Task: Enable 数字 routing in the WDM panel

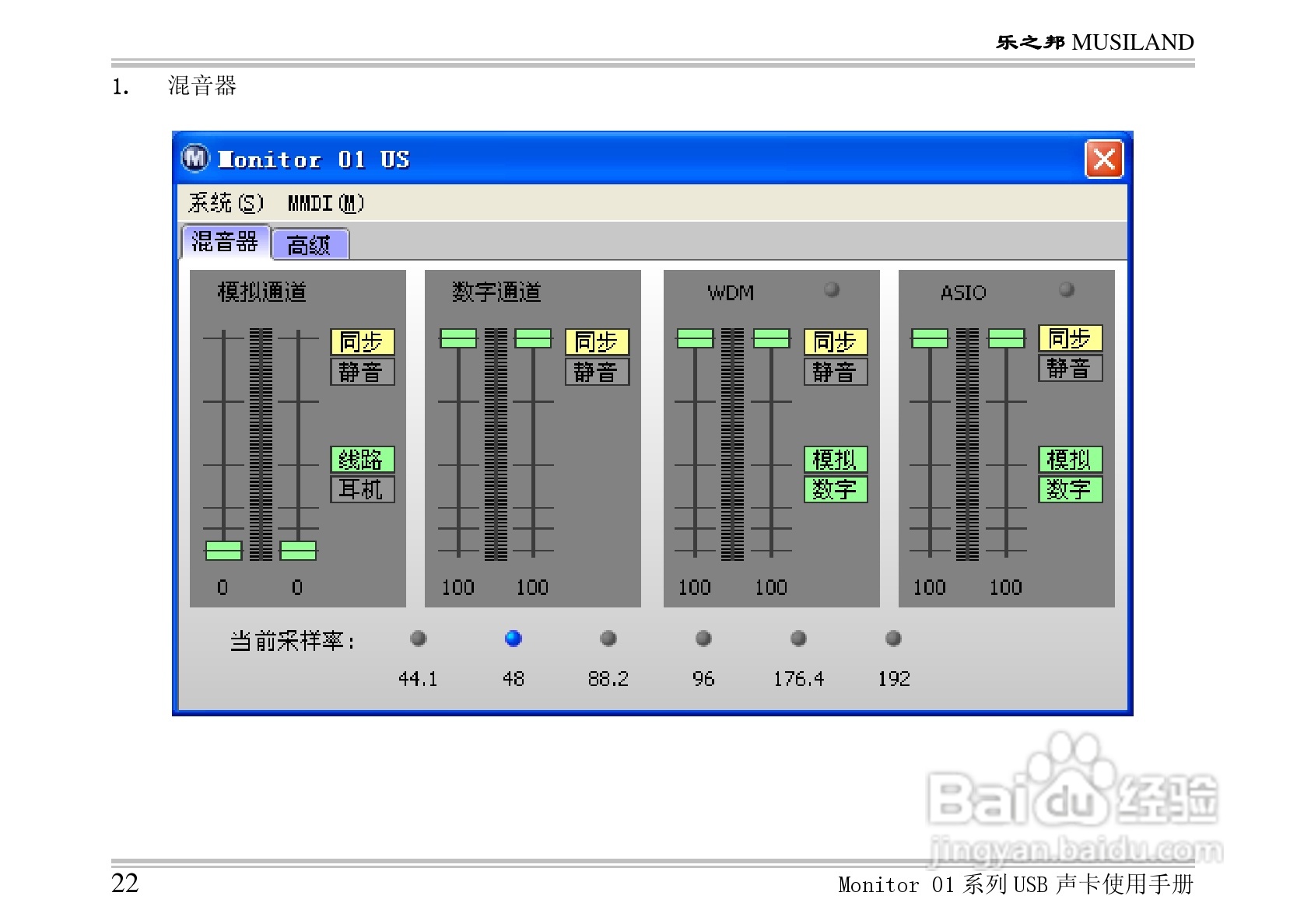Action: 836,489
